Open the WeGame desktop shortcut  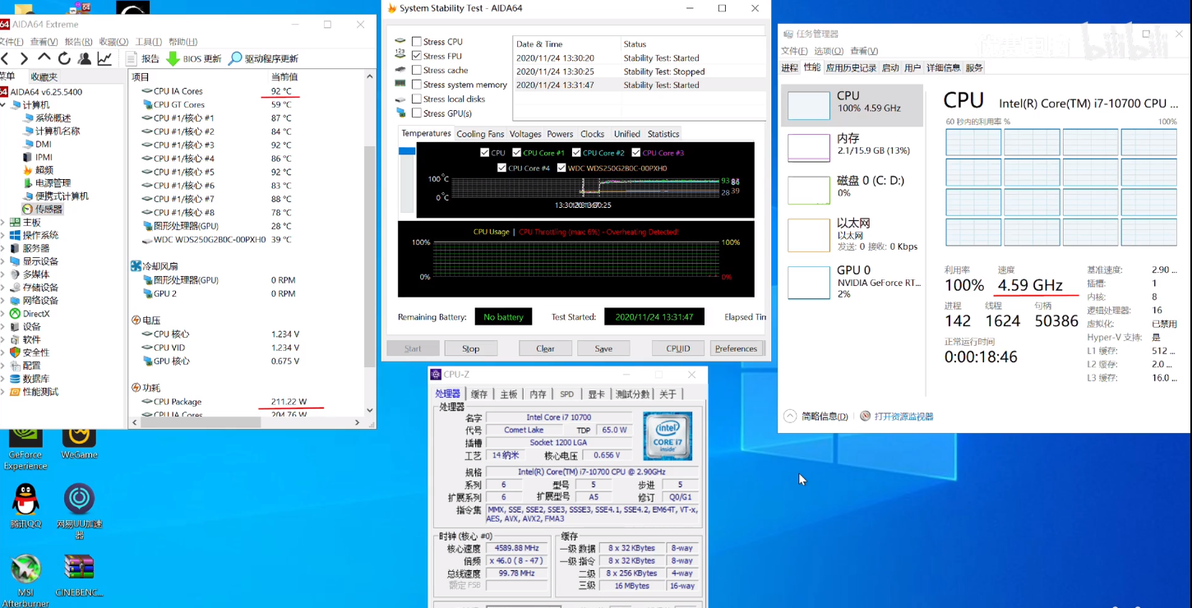click(x=79, y=442)
